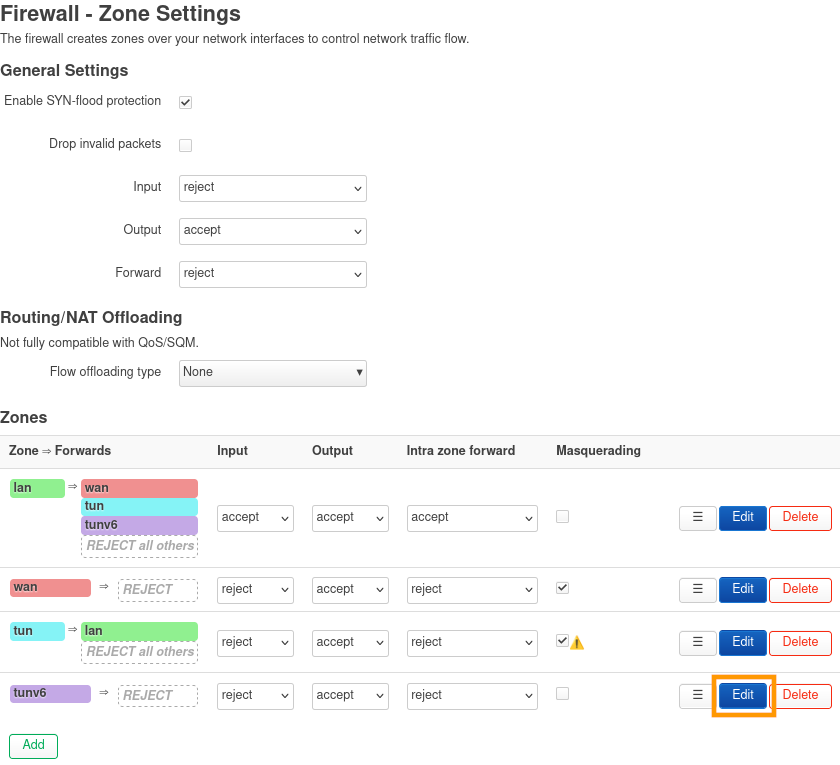The image size is (840, 765).
Task: Enable masquerading for the tunv6 zone
Action: tap(562, 694)
